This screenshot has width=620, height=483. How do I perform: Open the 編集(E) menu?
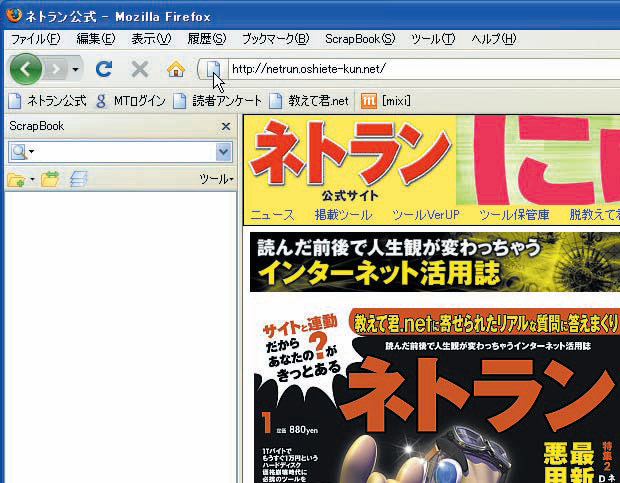[x=96, y=39]
